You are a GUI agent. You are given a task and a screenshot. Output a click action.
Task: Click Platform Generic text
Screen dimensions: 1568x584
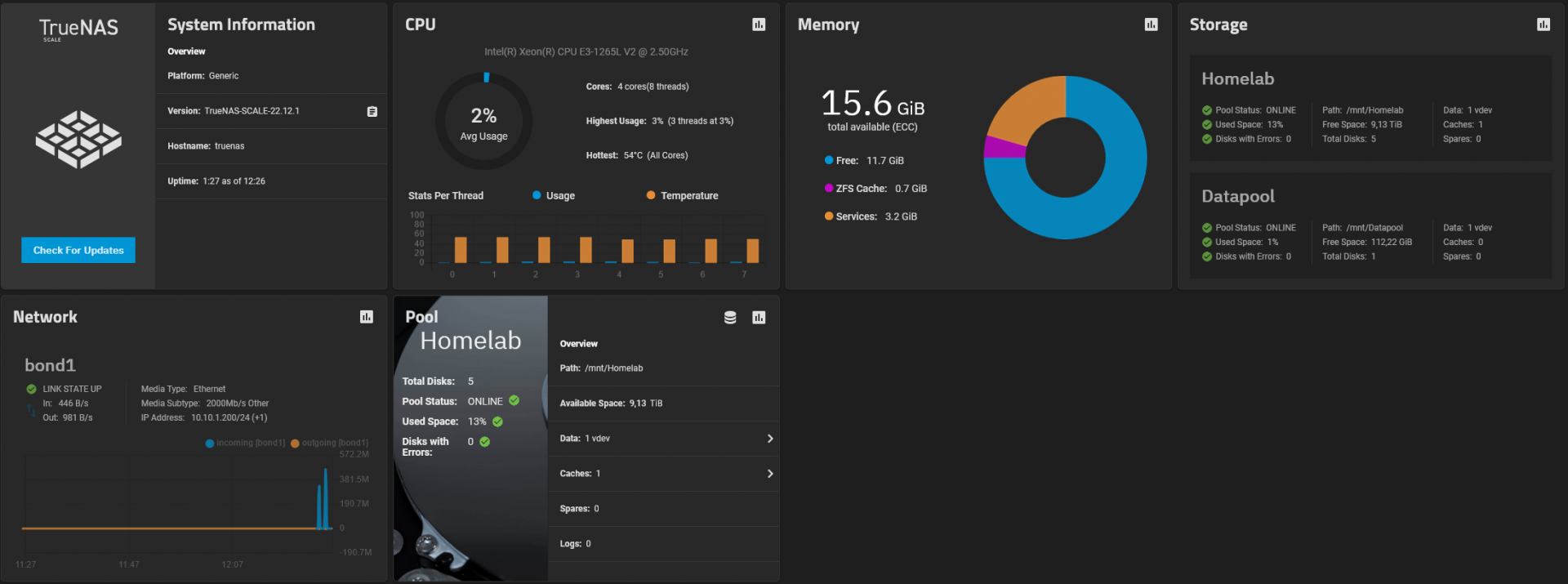tap(203, 76)
